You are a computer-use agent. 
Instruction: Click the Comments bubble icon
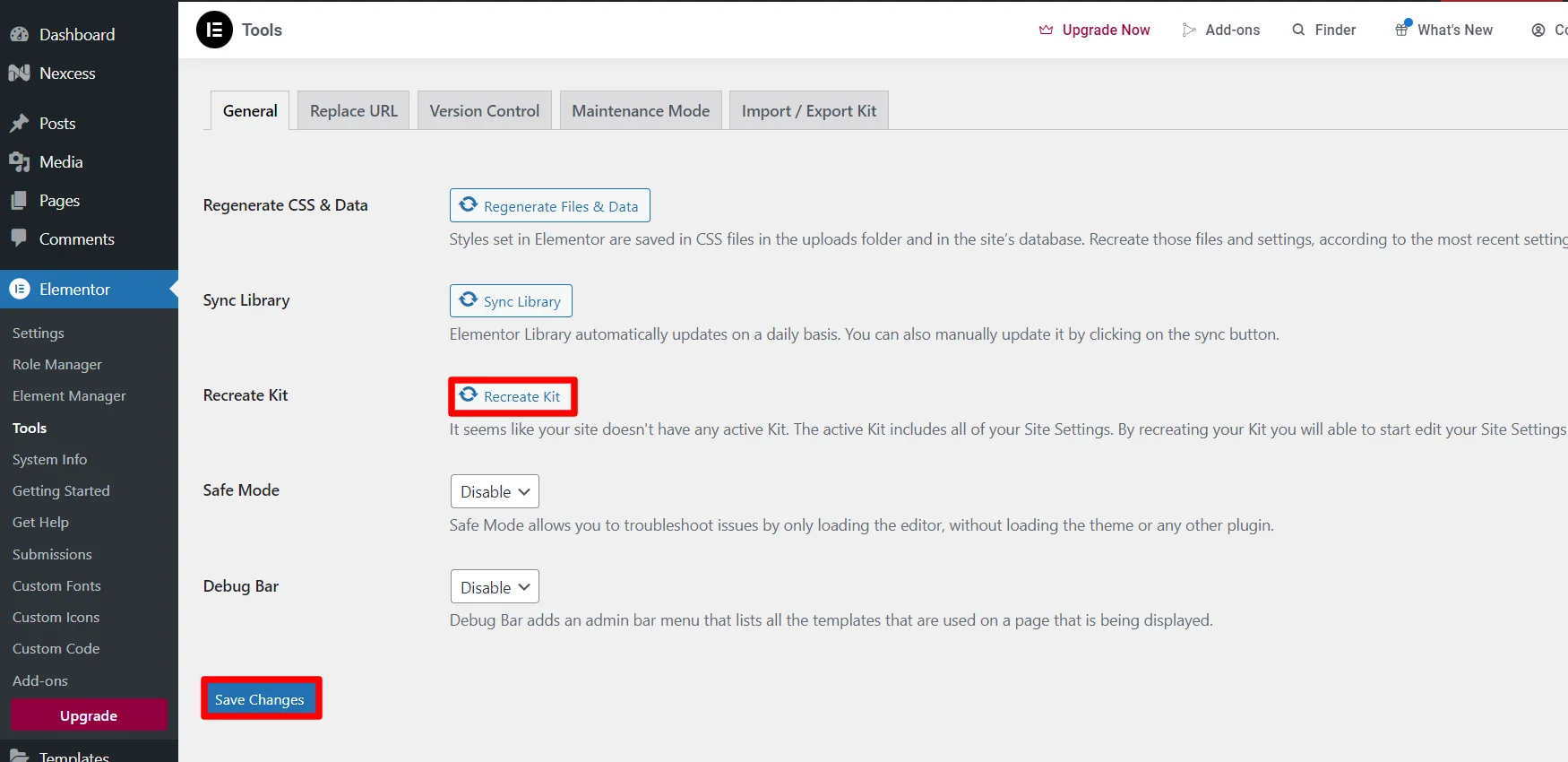[x=19, y=238]
